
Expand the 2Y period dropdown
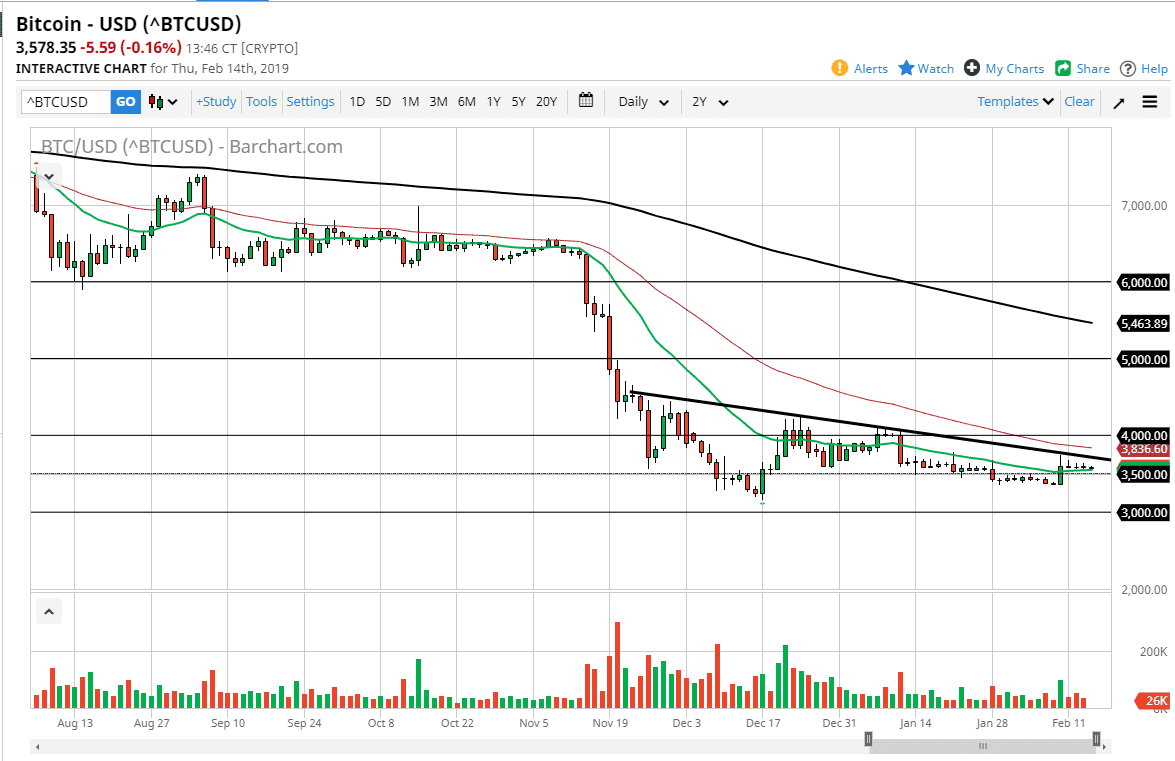point(710,102)
